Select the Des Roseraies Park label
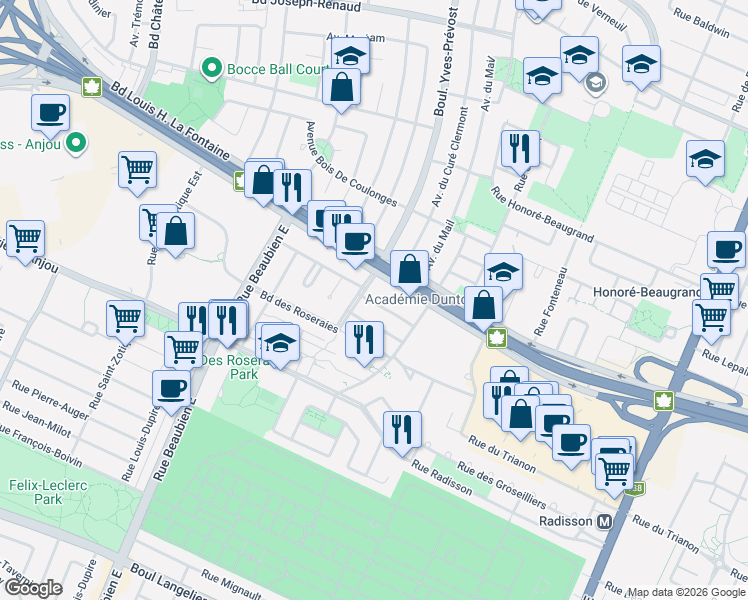 237,367
